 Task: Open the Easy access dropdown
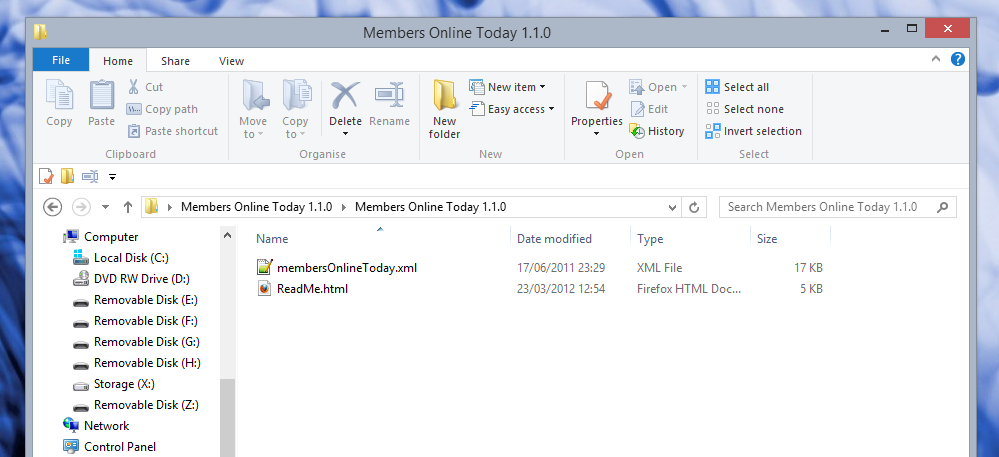click(x=512, y=109)
